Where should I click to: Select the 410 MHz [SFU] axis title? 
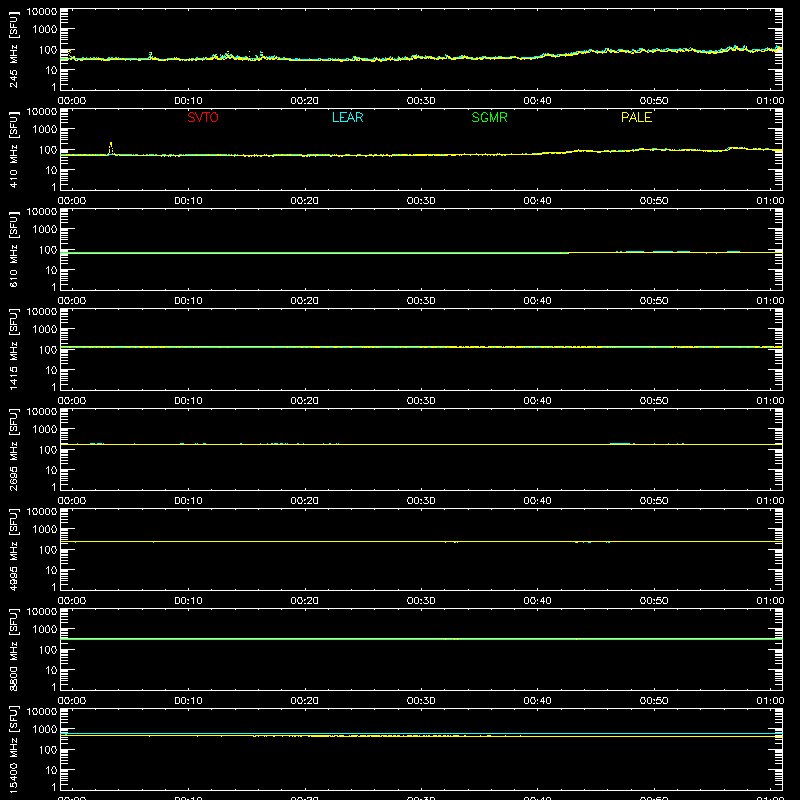point(13,149)
